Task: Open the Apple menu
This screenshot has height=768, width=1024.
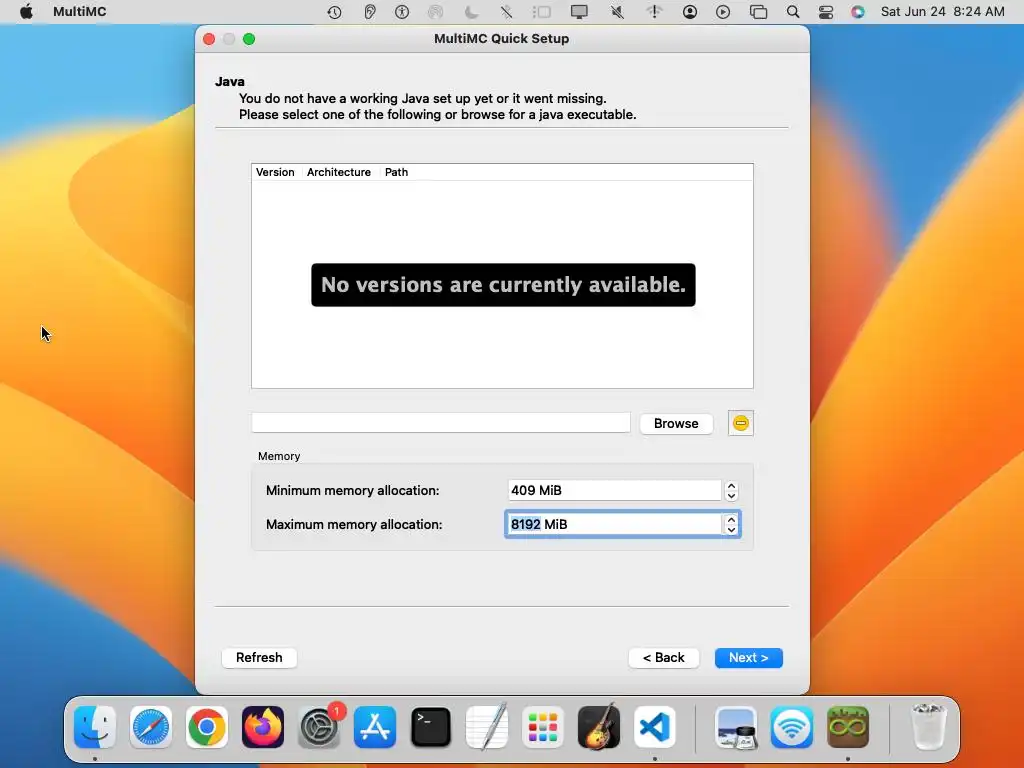Action: coord(26,12)
